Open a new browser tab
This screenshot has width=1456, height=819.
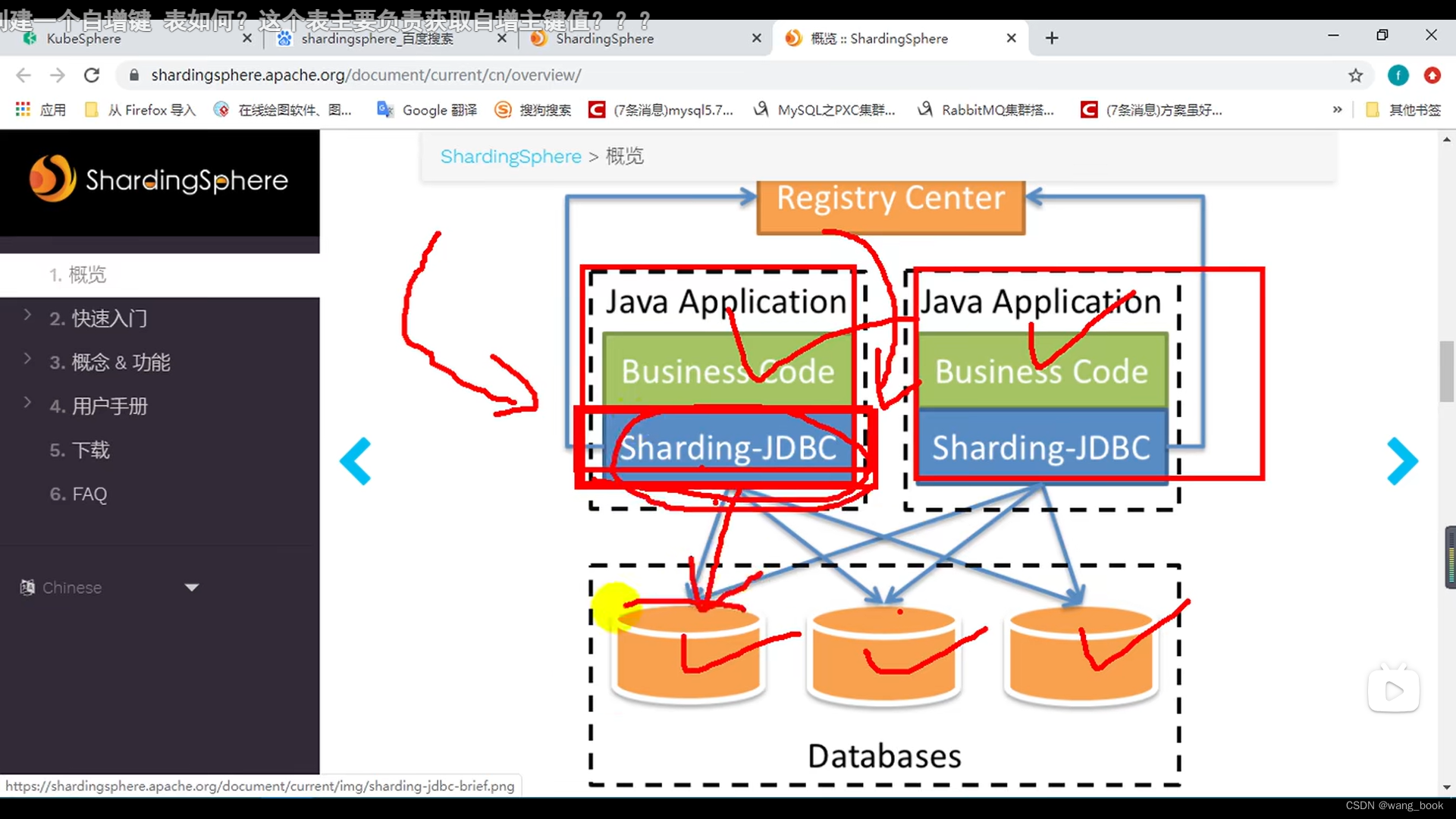(x=1052, y=38)
